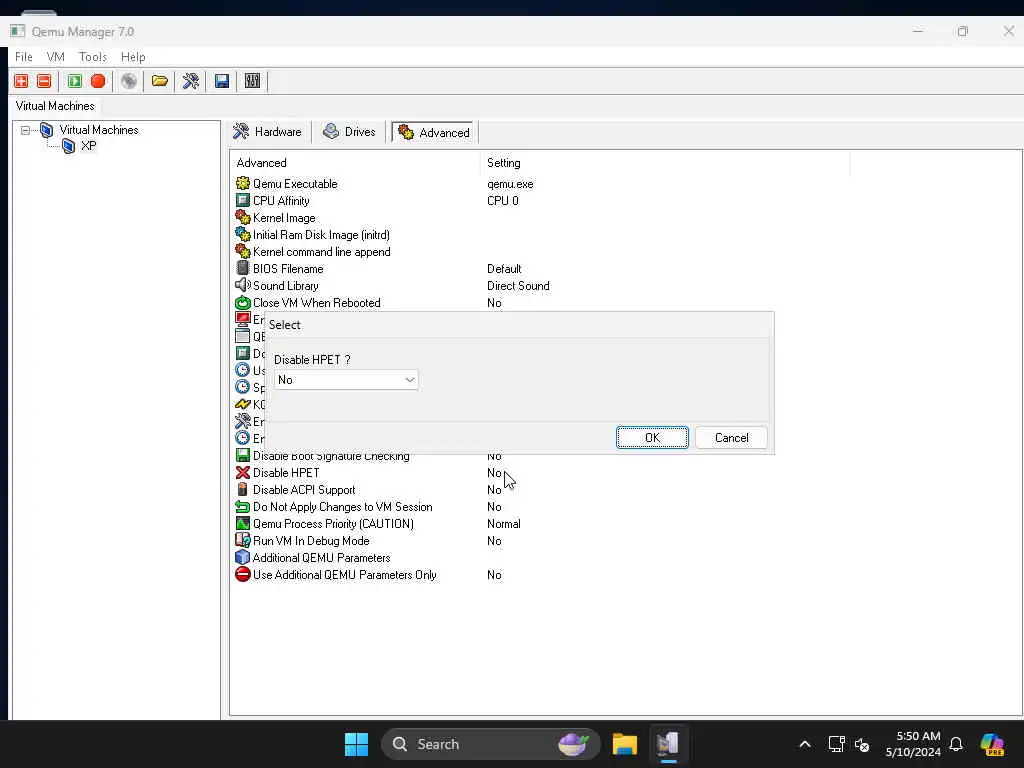Click the red plus Add VM toolbar icon
Viewport: 1024px width, 768px height.
pyautogui.click(x=21, y=81)
